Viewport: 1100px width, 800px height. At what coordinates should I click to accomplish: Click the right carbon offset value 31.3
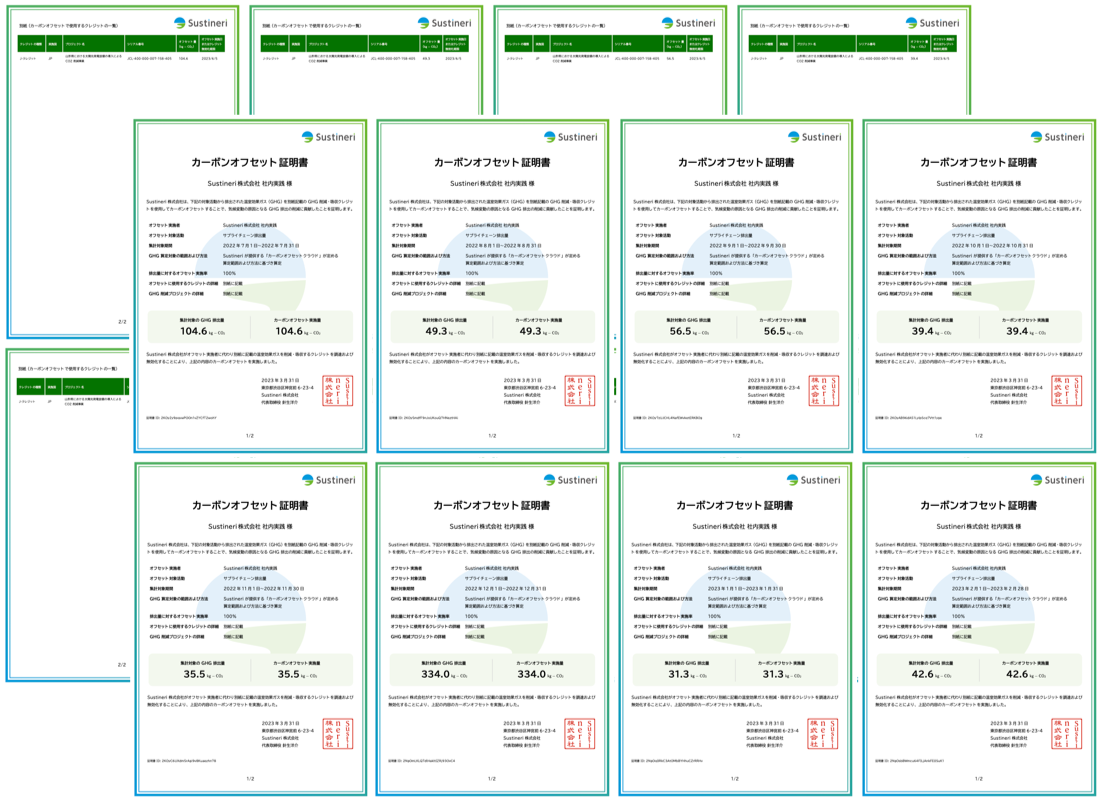pyautogui.click(x=773, y=674)
